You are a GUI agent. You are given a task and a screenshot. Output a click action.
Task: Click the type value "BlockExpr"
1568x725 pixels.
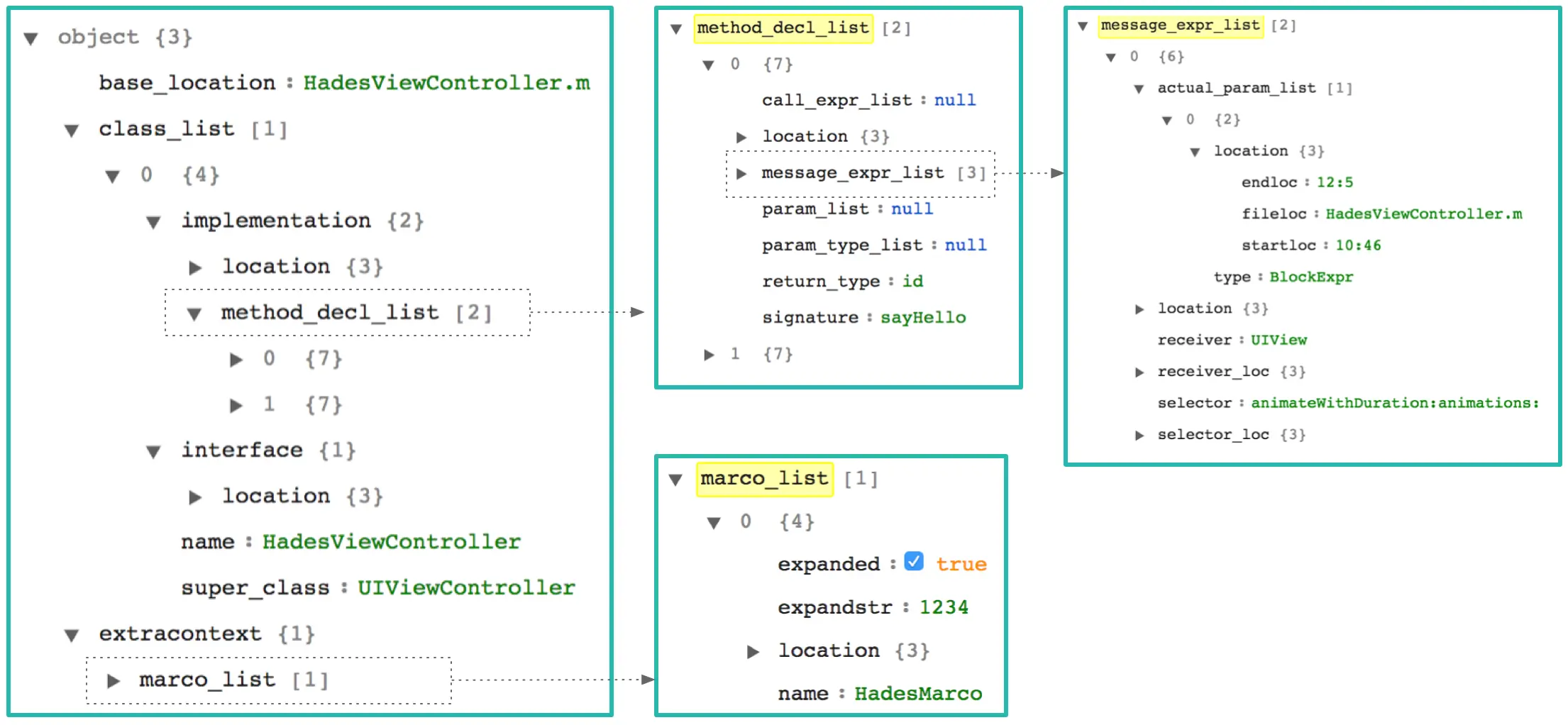[x=1311, y=277]
